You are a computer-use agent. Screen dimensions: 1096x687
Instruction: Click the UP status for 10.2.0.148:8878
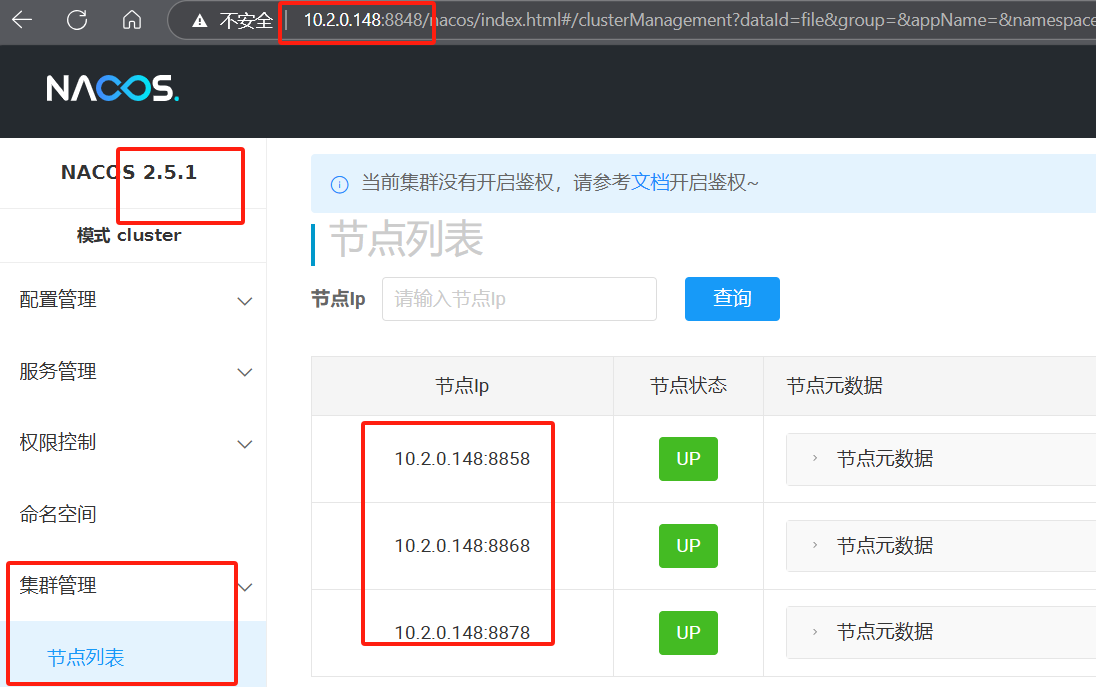pyautogui.click(x=688, y=632)
